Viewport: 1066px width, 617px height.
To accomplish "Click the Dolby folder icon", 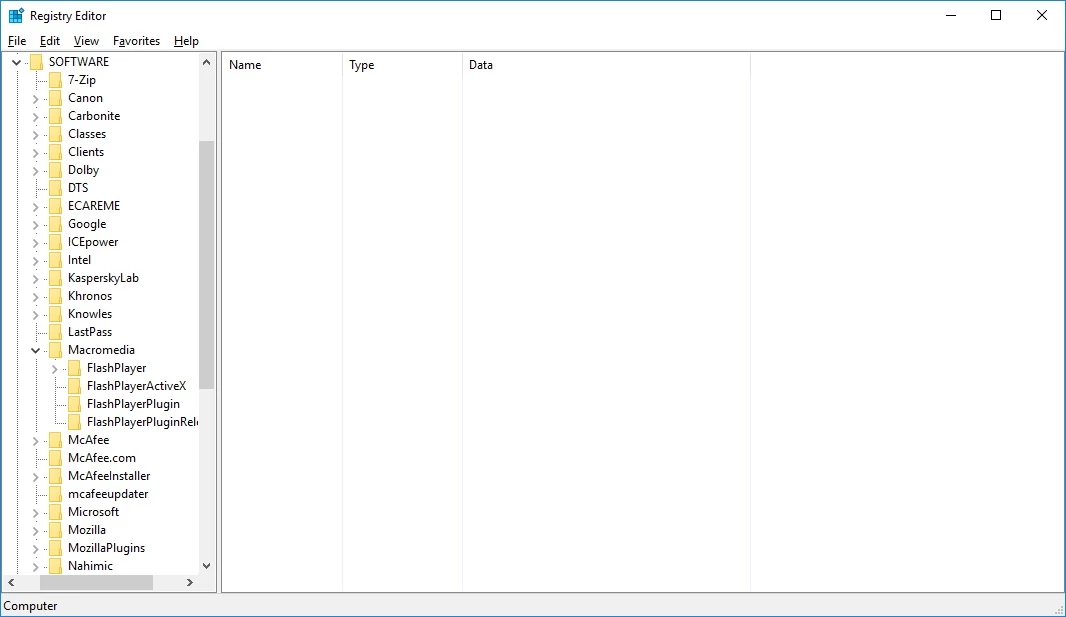I will (56, 170).
